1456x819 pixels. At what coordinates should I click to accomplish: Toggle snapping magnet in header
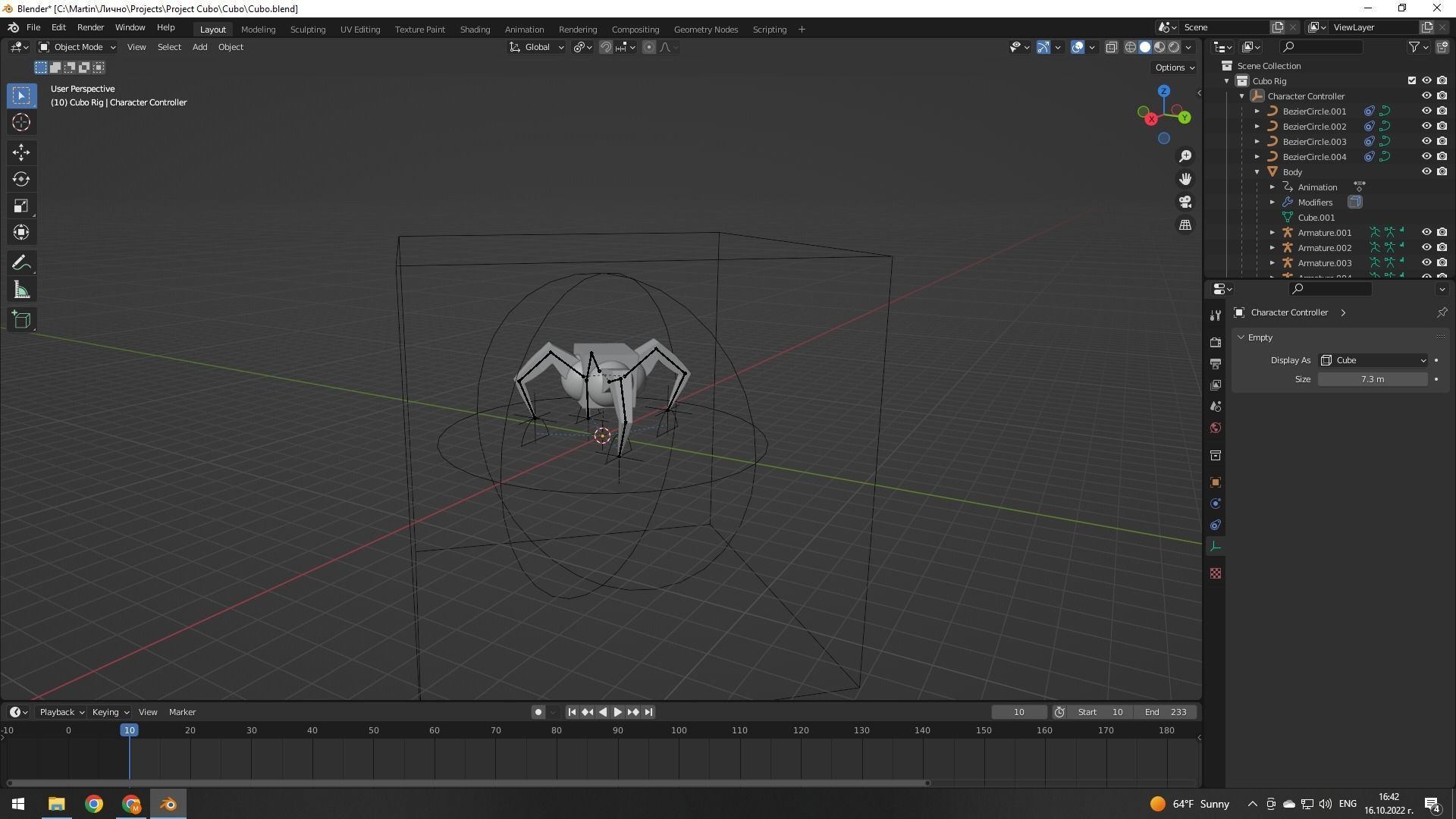(606, 47)
